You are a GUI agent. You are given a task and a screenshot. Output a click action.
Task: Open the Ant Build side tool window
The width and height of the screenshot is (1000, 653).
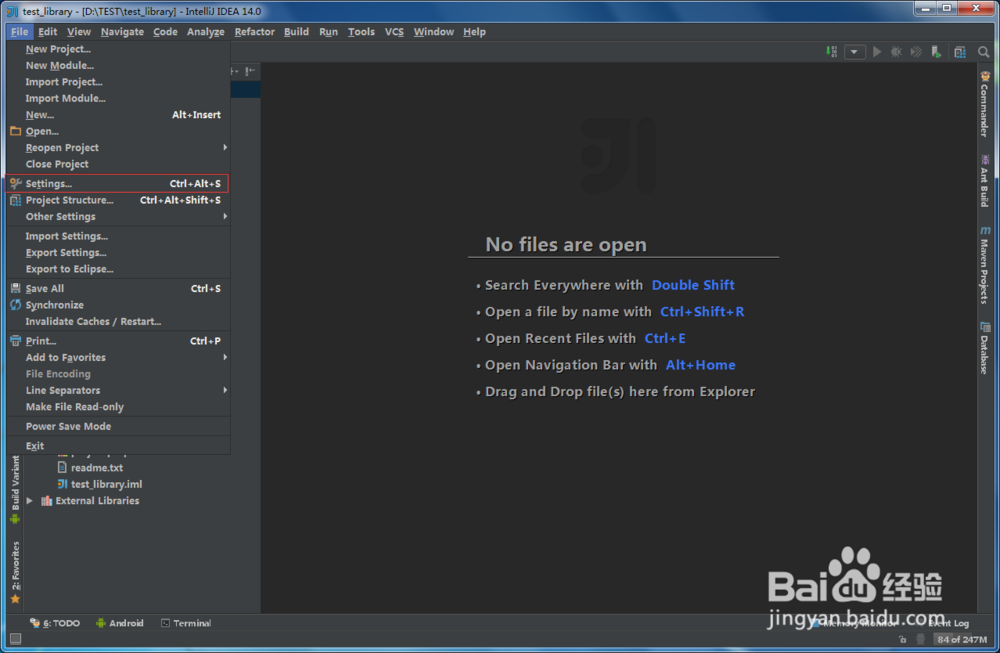985,180
